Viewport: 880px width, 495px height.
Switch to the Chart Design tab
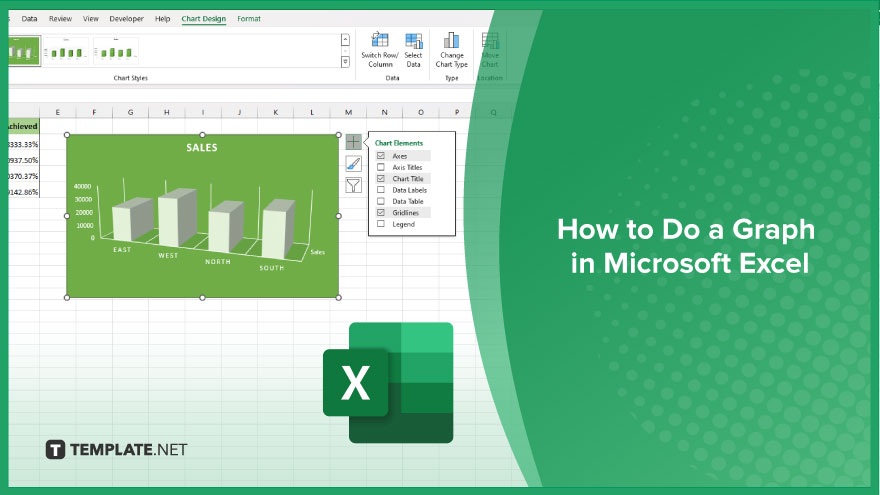tap(203, 19)
